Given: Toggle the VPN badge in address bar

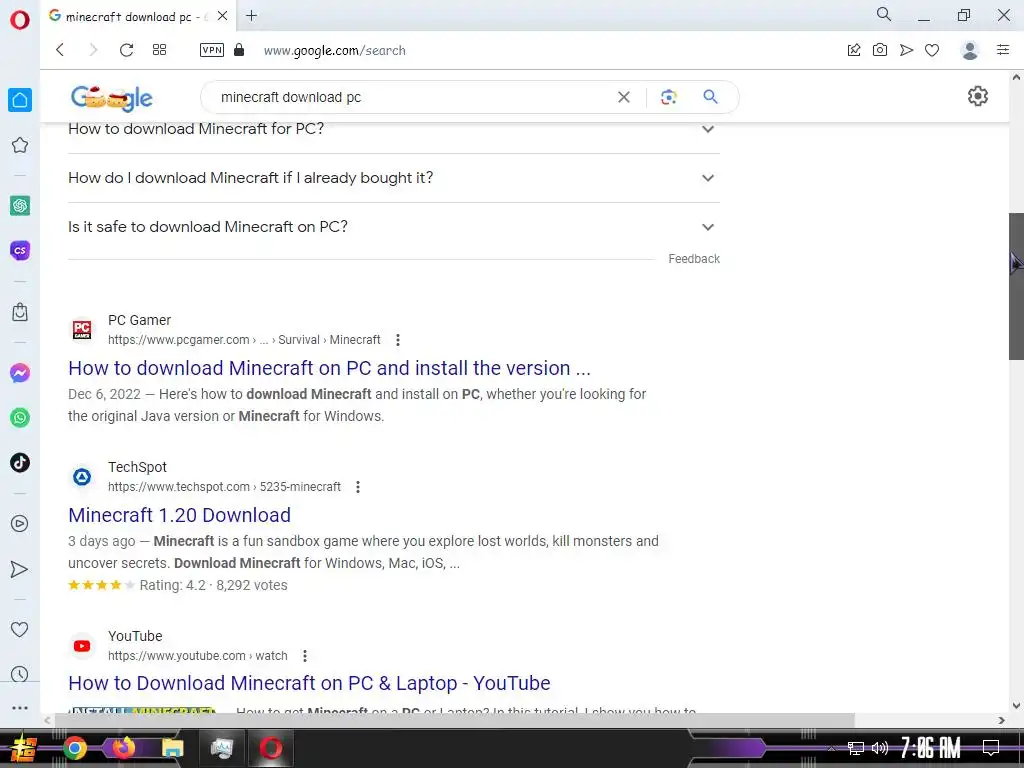Looking at the screenshot, I should pyautogui.click(x=212, y=50).
